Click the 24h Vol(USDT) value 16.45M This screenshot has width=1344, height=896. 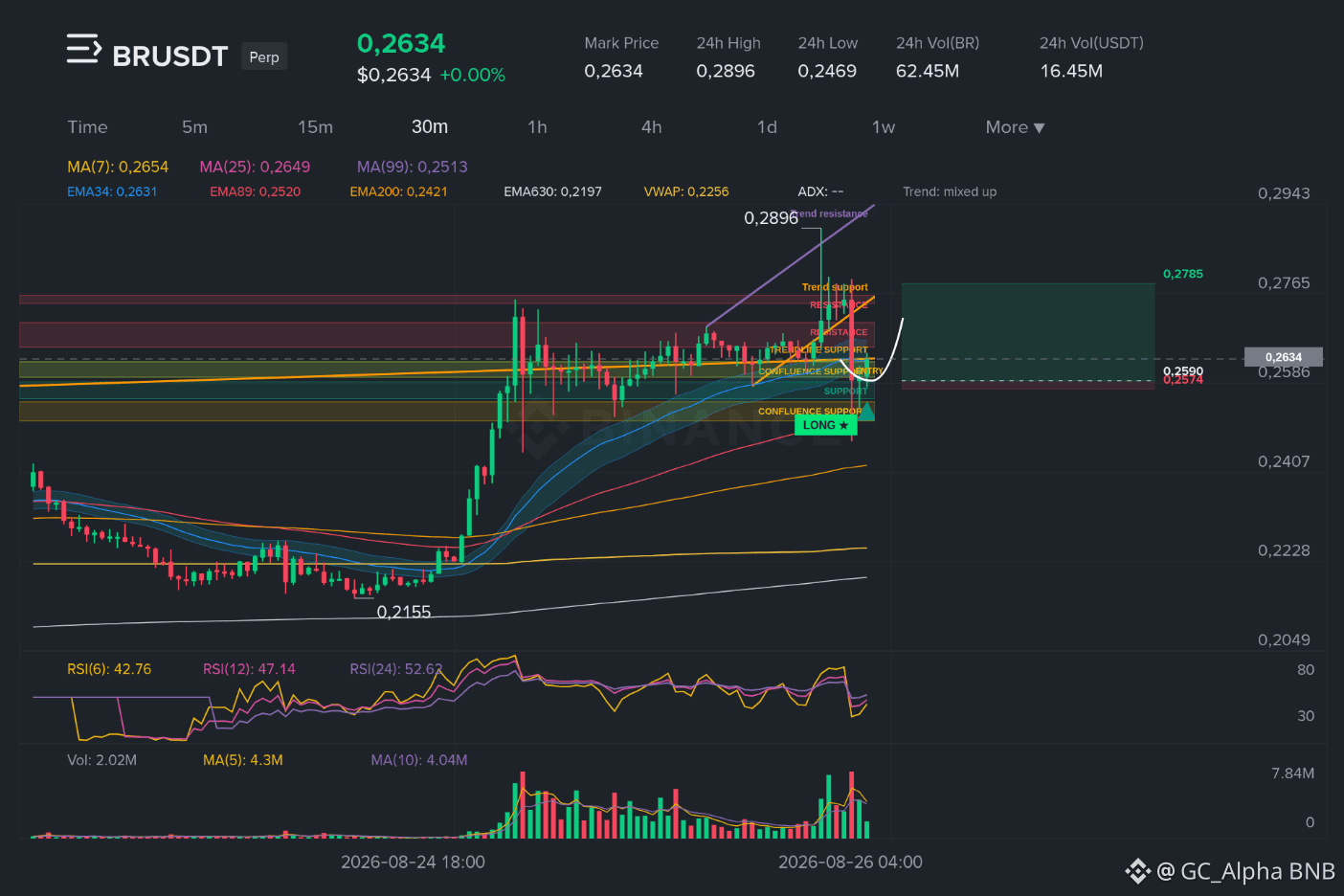point(1071,71)
